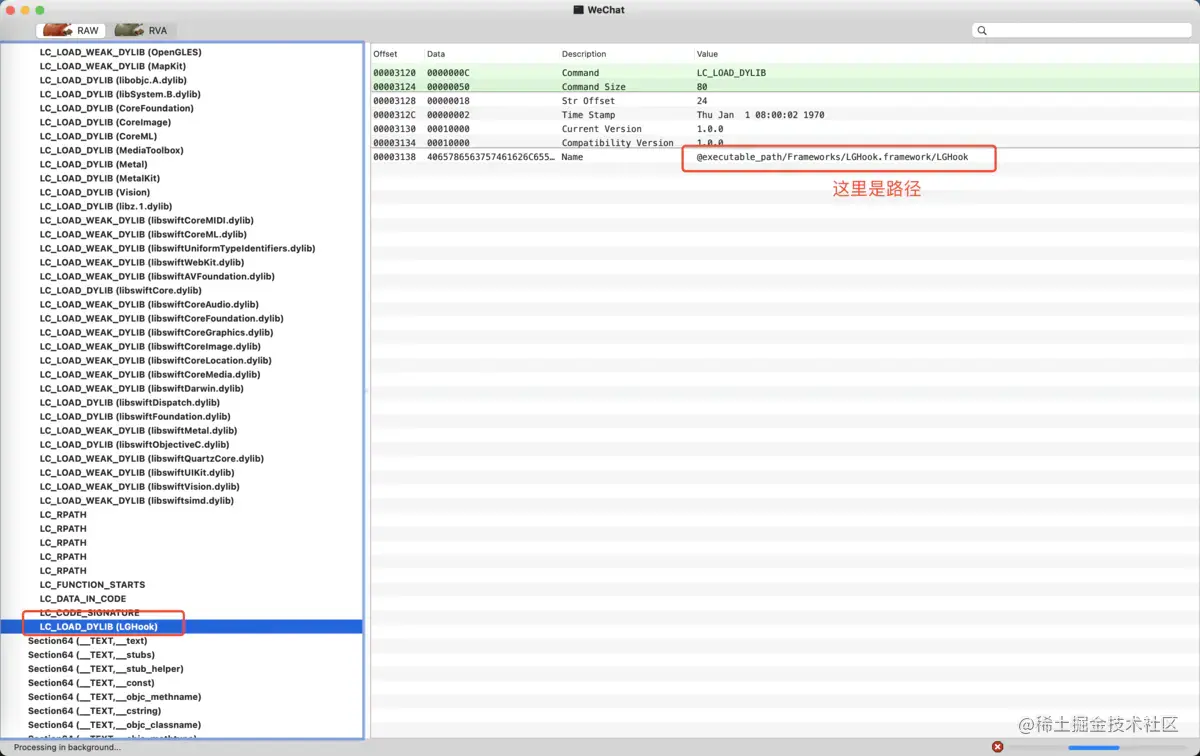1200x756 pixels.
Task: Select LC_LOAD_WEAK_DYLIB (libswiftCoreLocation.dylib)
Action: [156, 360]
